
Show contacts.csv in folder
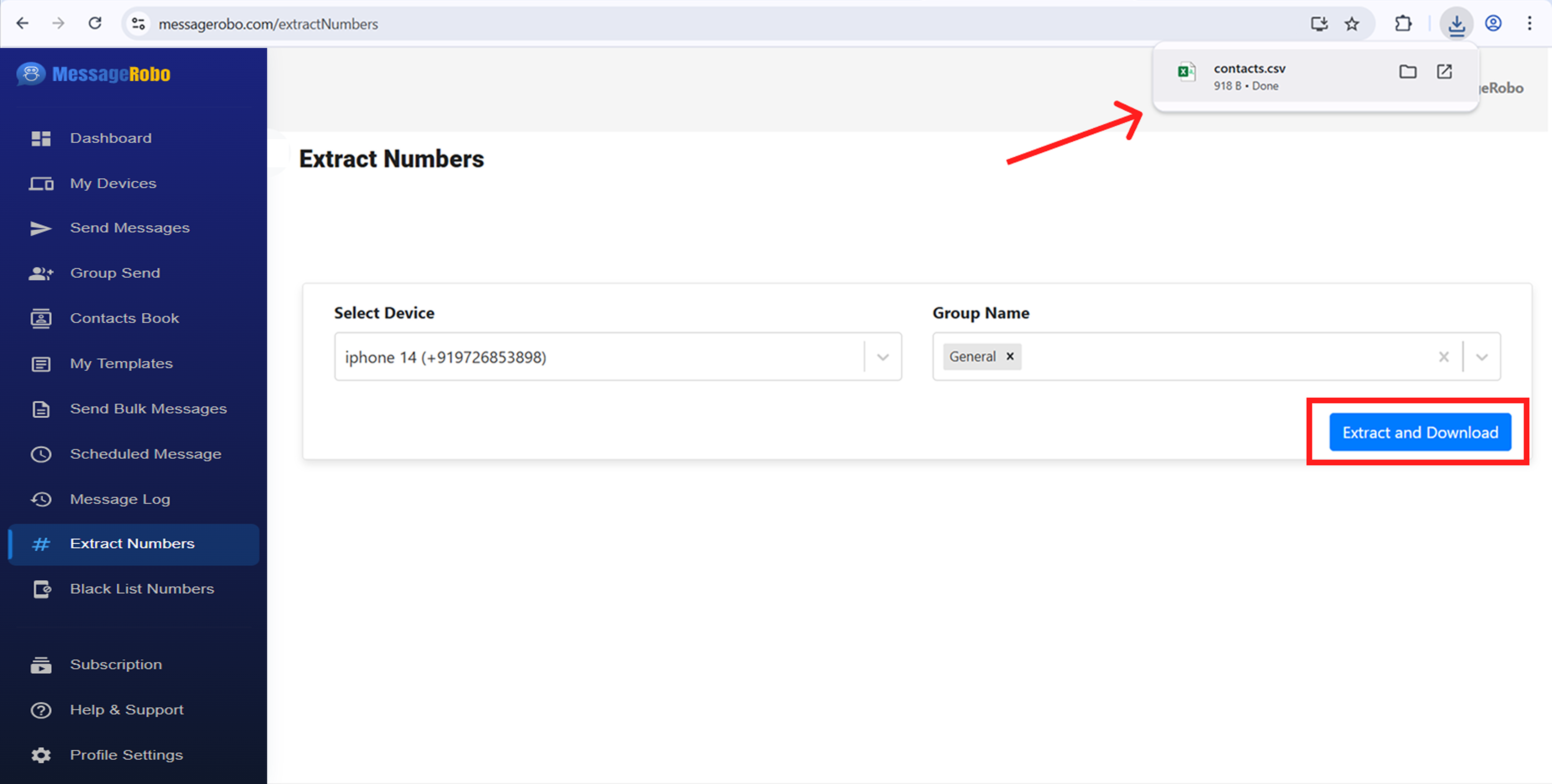[x=1407, y=72]
